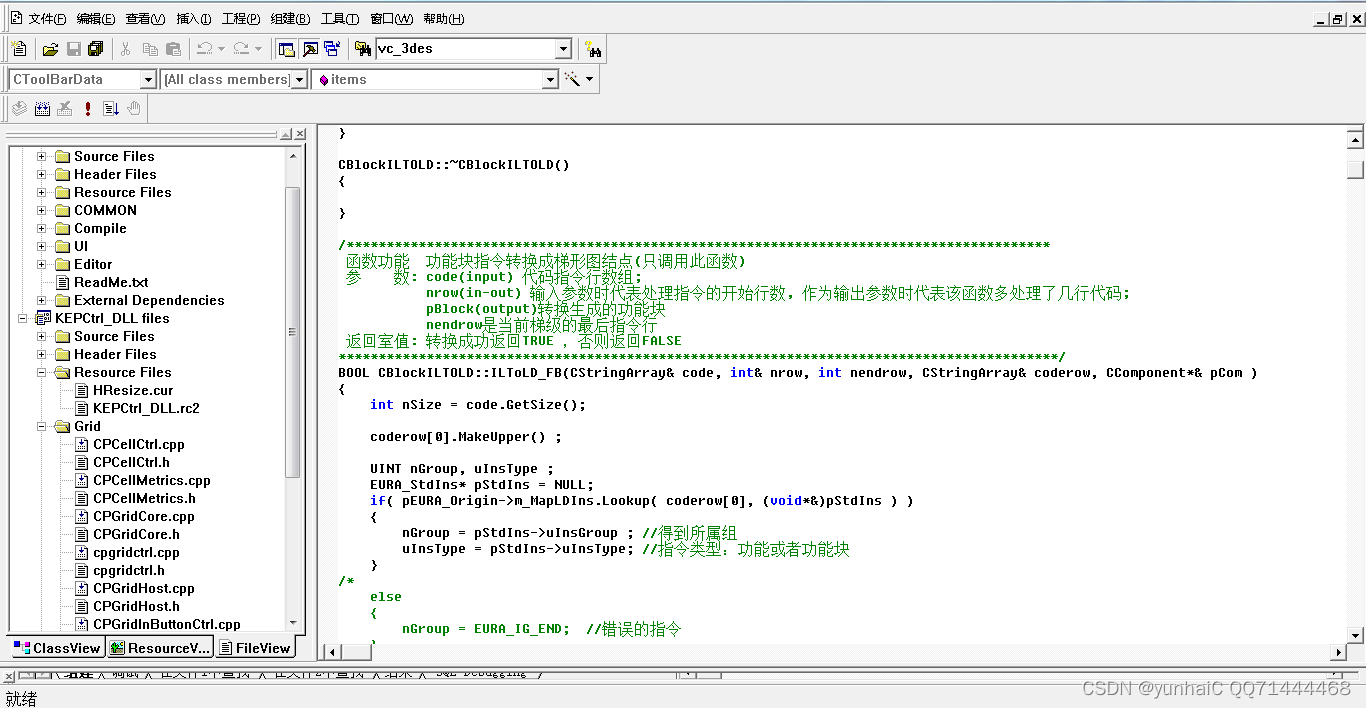The image size is (1366, 708).
Task: Save the current file with floppy icon
Action: 73,49
